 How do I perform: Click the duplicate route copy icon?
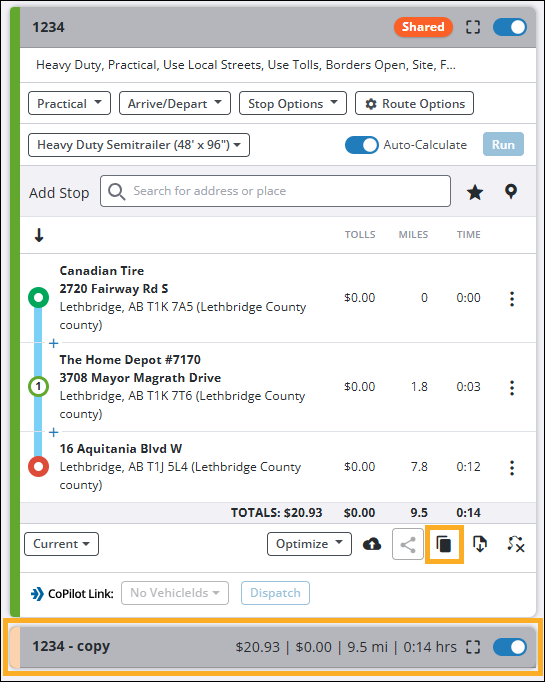pyautogui.click(x=444, y=544)
